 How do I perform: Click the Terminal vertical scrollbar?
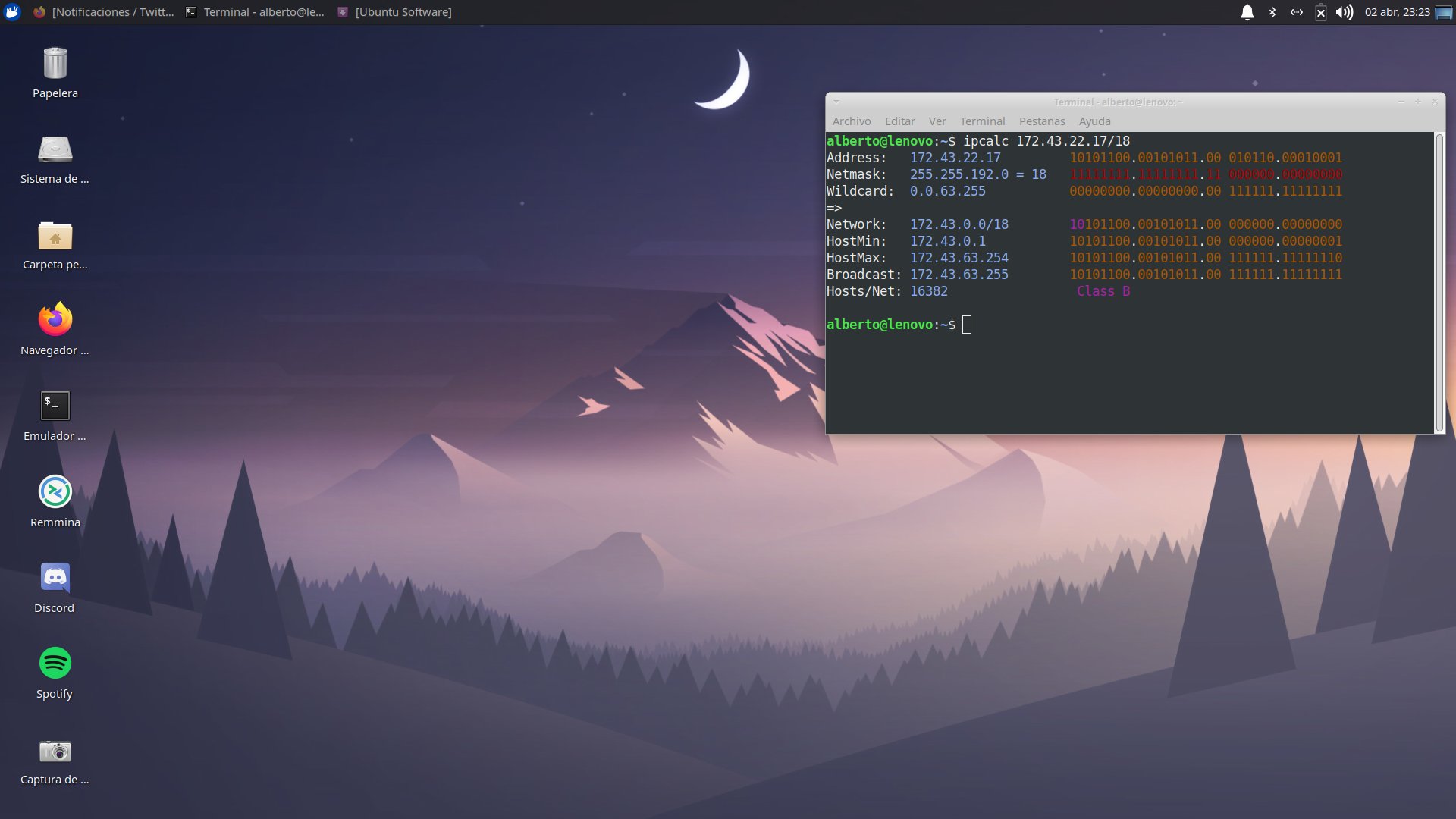pos(1439,282)
